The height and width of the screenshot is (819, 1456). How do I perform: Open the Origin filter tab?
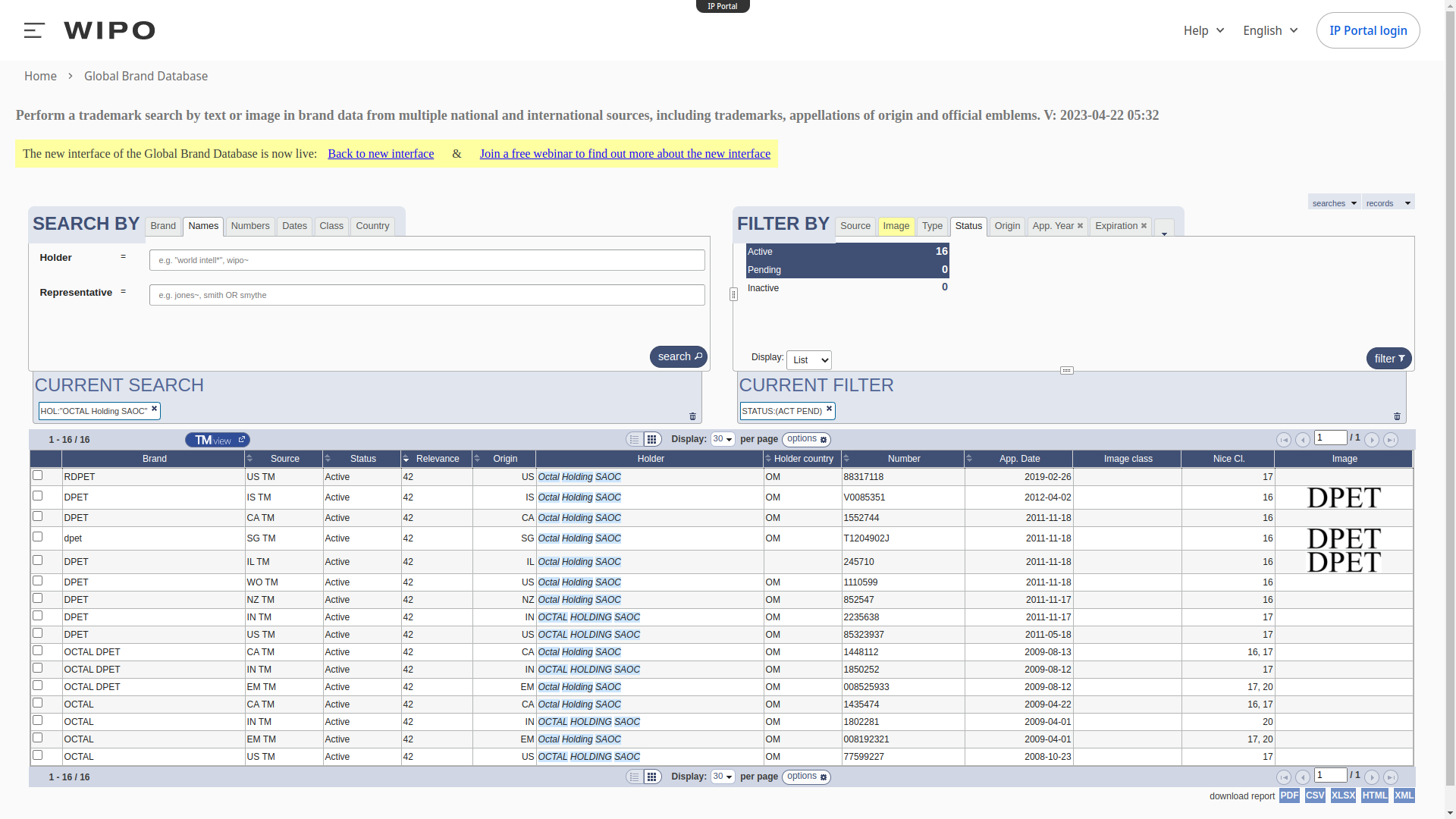click(1007, 226)
